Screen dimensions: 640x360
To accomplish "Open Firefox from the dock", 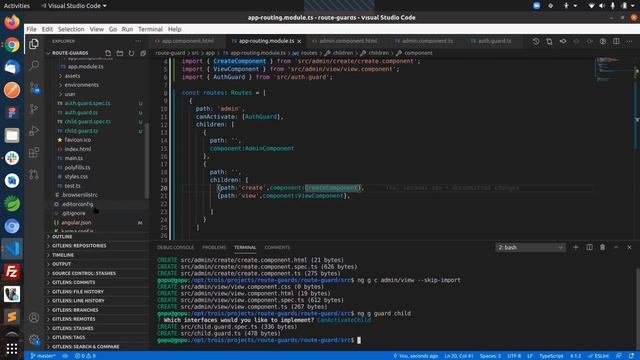I will [12, 22].
